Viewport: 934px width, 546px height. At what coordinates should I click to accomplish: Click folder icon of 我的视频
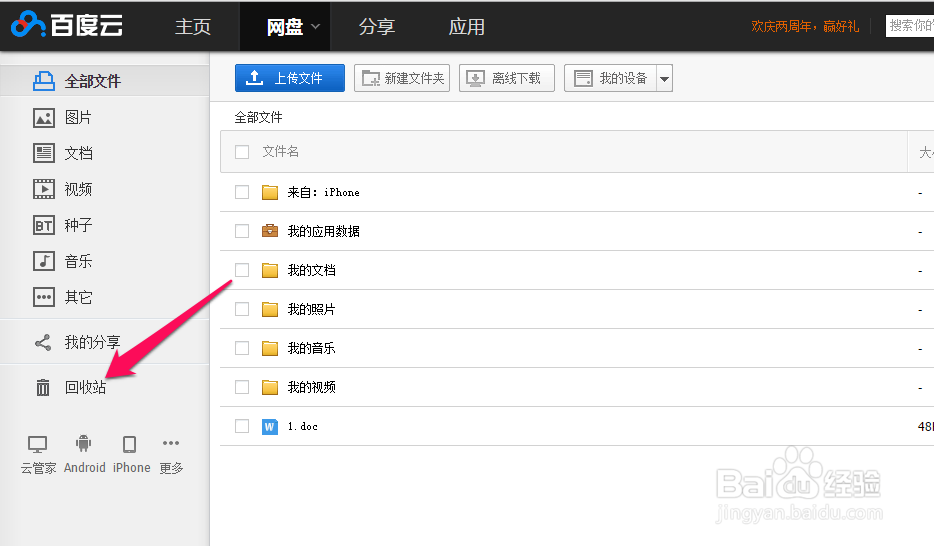pyautogui.click(x=270, y=388)
